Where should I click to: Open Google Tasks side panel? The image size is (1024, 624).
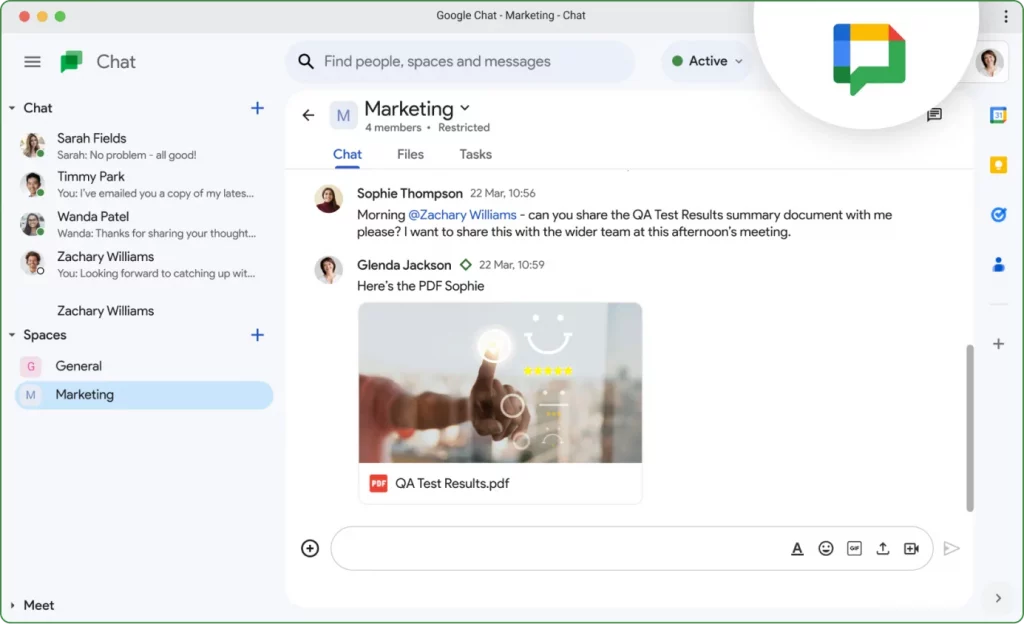click(x=998, y=214)
